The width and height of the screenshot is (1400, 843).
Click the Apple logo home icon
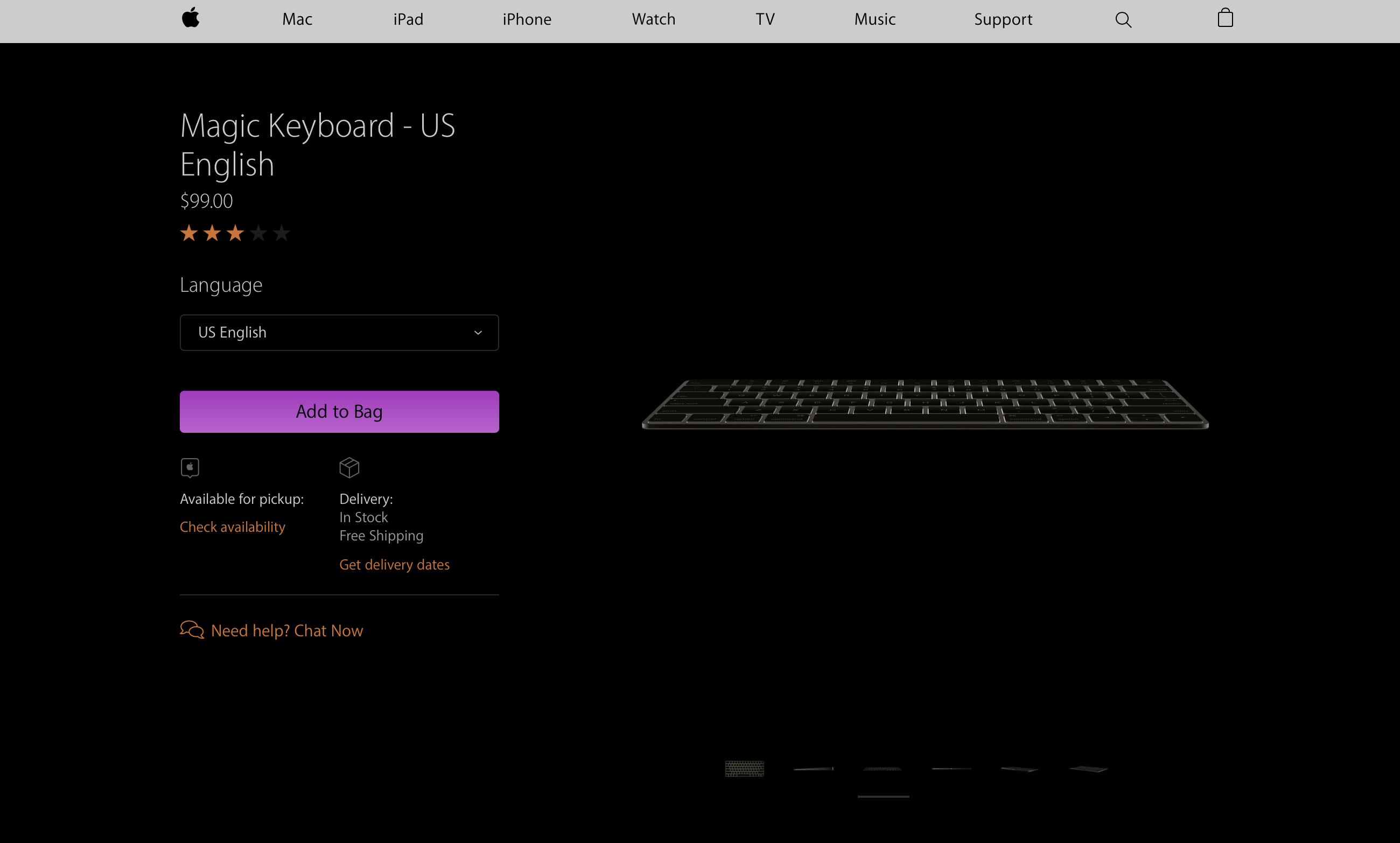(x=190, y=18)
